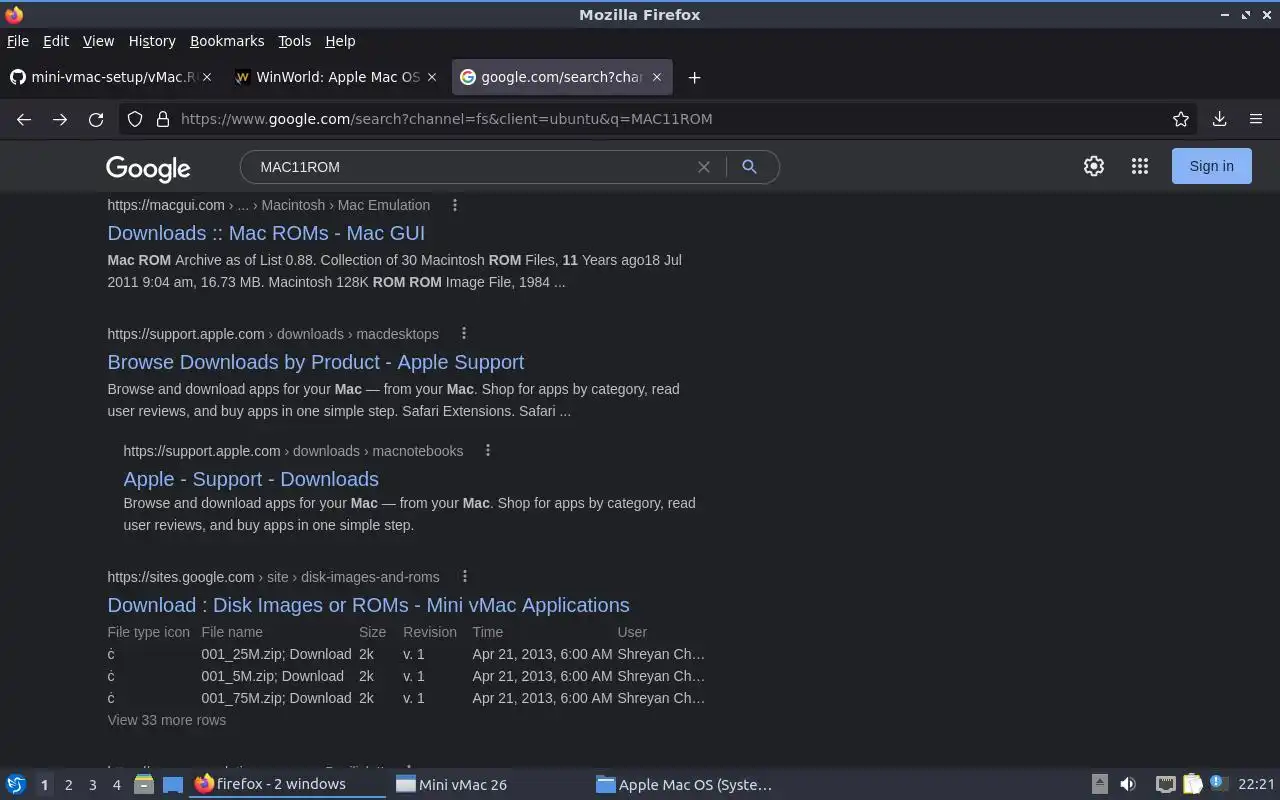Open options for sites.google.com result

(465, 577)
